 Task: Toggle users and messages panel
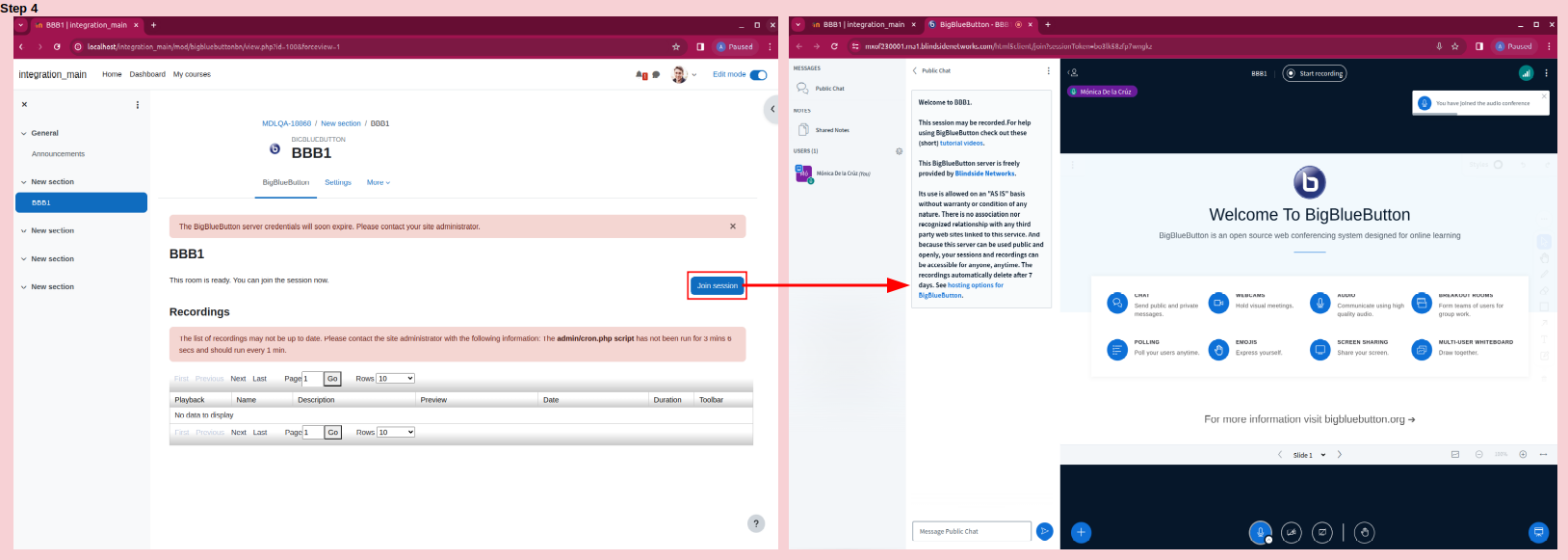click(x=1073, y=73)
